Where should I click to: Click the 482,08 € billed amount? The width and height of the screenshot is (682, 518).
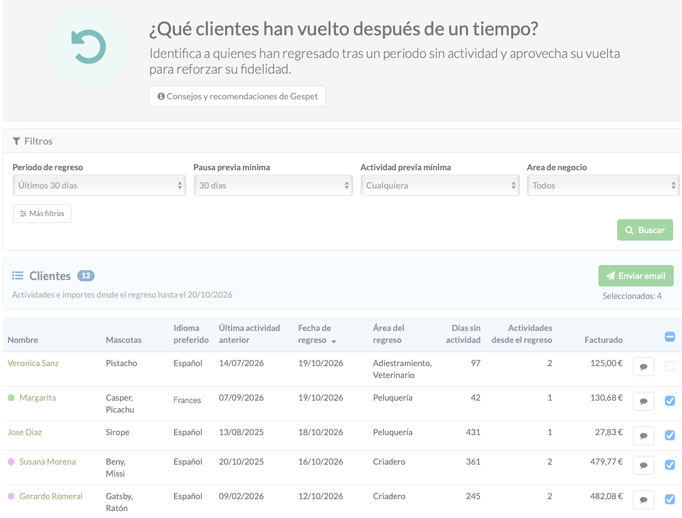coord(606,496)
